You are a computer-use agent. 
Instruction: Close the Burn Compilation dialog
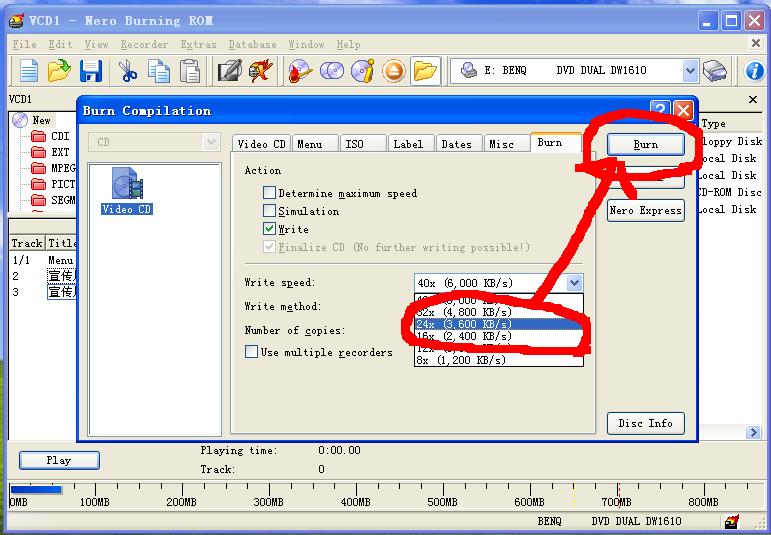pos(683,110)
